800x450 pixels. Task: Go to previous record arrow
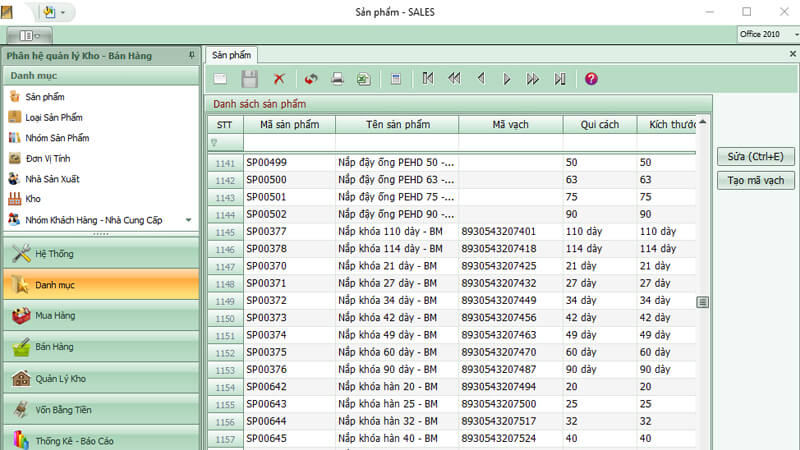coord(481,79)
